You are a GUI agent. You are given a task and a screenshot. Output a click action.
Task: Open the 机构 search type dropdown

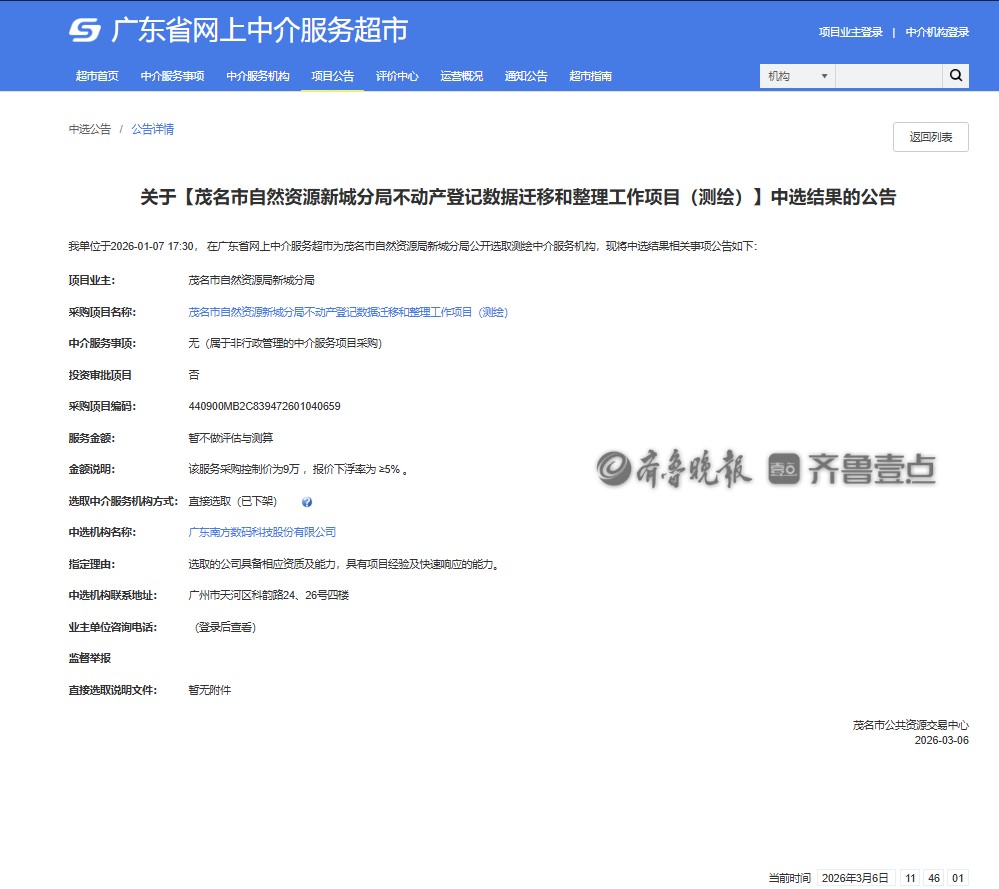[x=797, y=76]
